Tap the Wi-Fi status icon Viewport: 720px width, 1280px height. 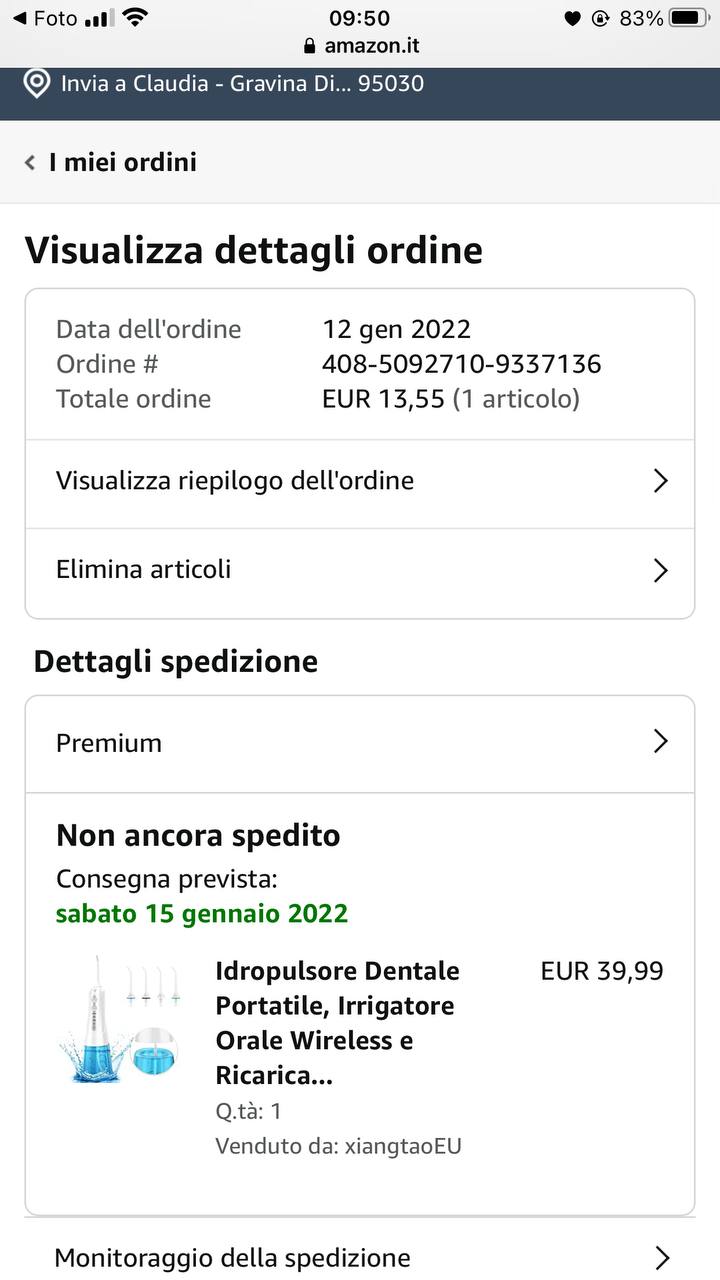pos(134,18)
